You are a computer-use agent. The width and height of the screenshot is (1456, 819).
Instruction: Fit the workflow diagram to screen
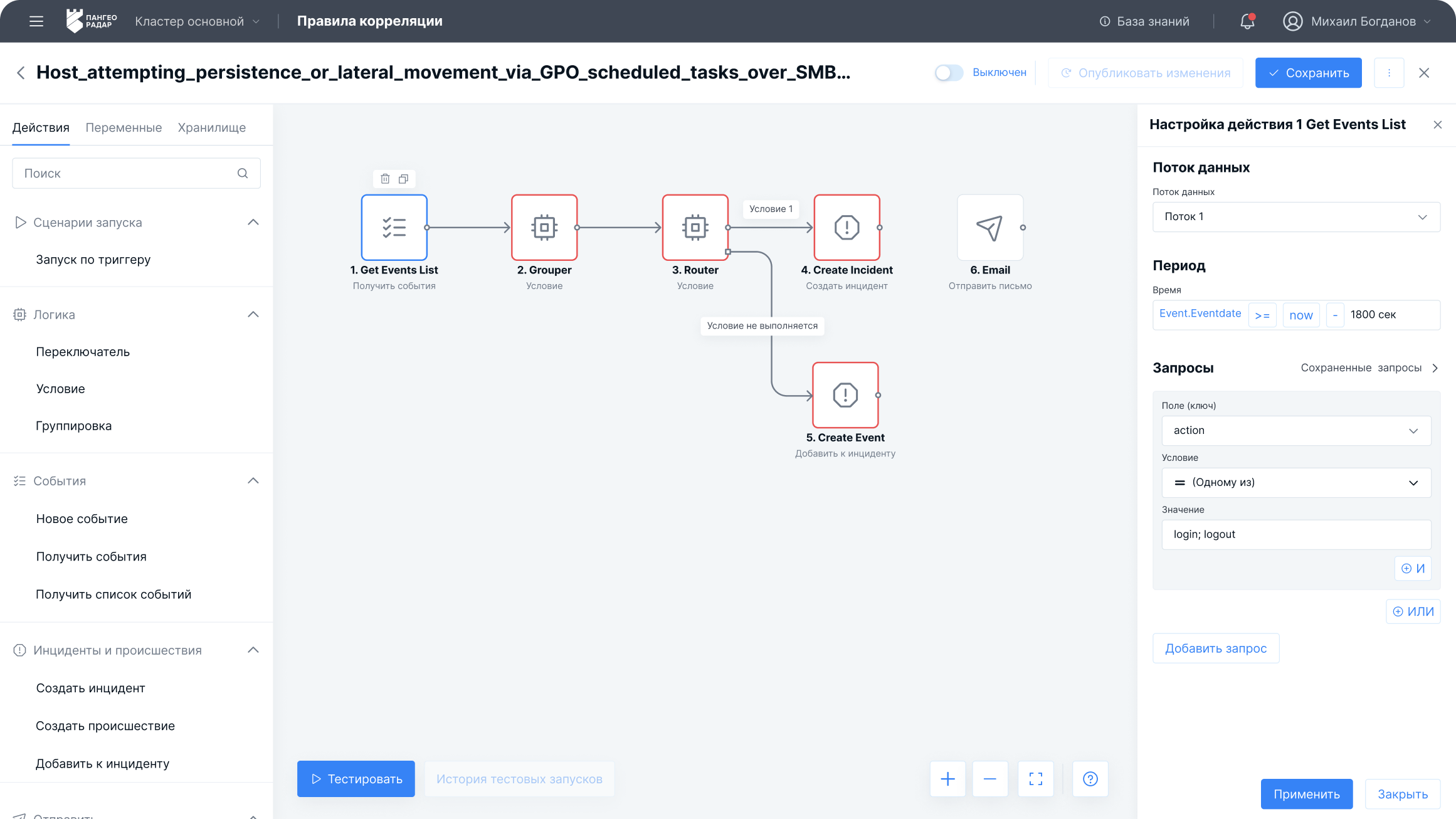[x=1036, y=778]
